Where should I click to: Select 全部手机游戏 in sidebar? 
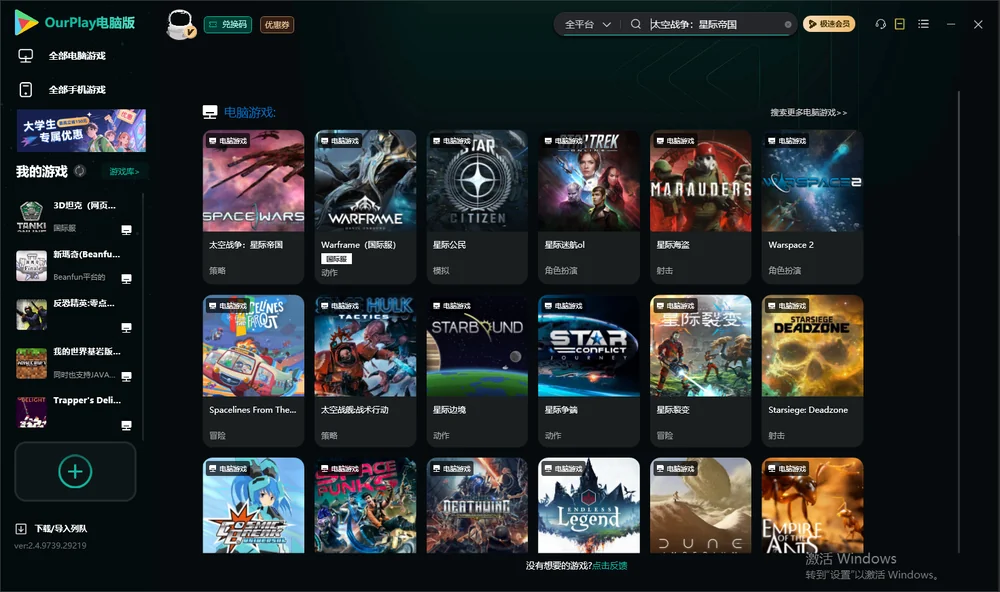(77, 89)
